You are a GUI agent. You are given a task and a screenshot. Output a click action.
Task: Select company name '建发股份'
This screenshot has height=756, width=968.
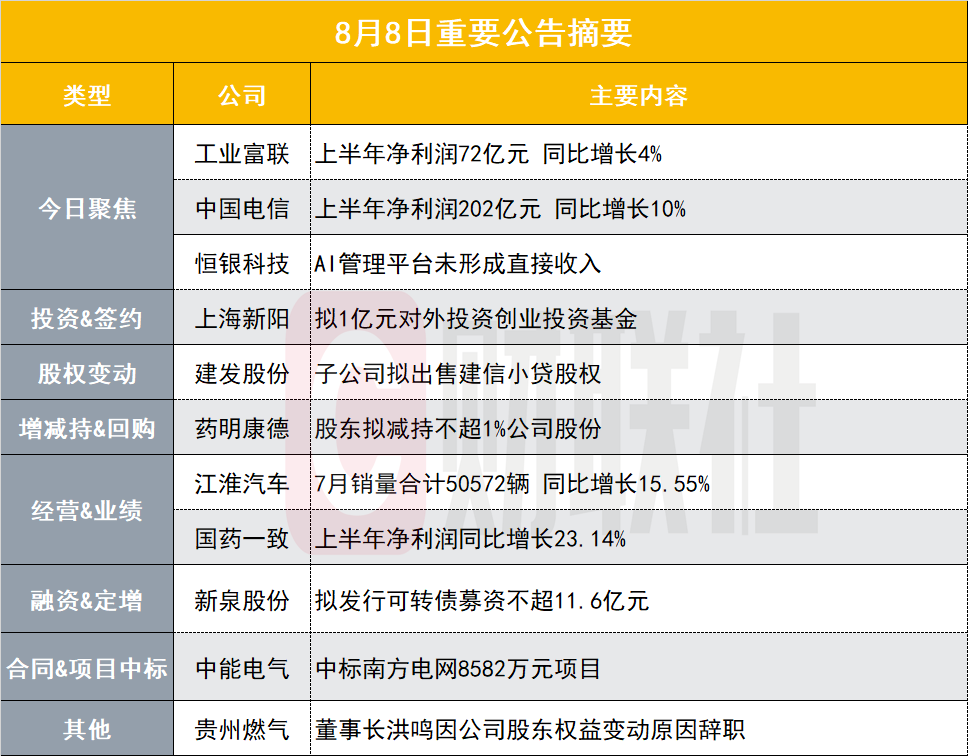point(242,373)
